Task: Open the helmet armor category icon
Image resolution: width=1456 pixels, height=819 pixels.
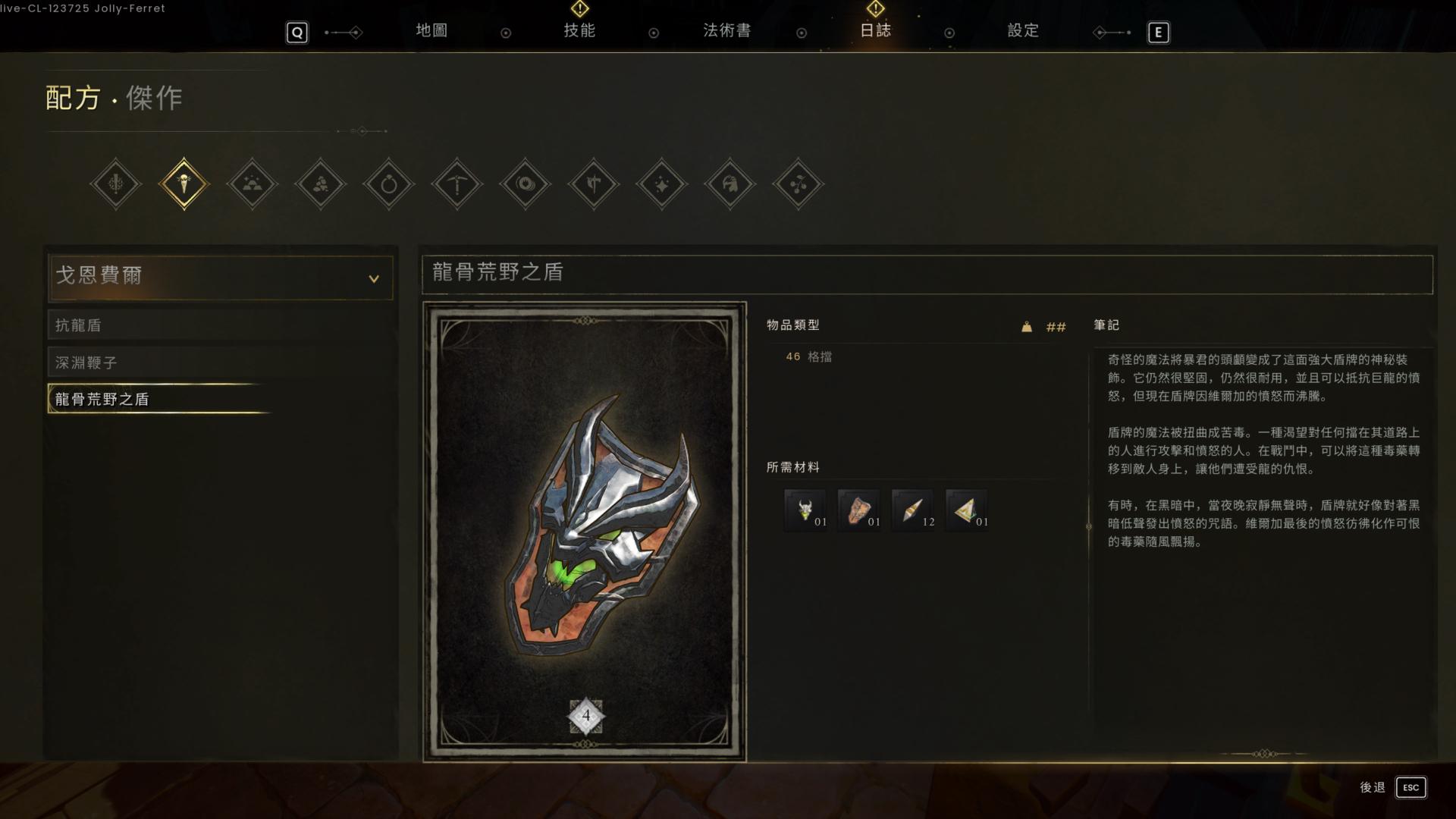Action: pyautogui.click(x=730, y=184)
